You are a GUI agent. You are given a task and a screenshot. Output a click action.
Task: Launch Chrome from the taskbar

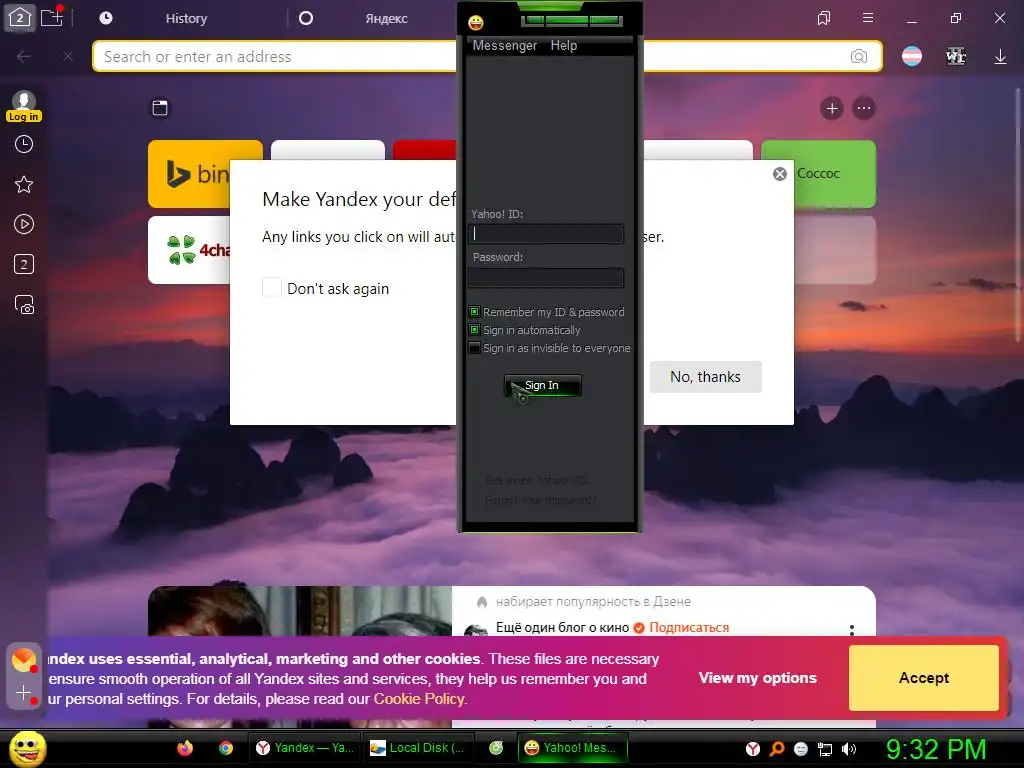pos(226,748)
